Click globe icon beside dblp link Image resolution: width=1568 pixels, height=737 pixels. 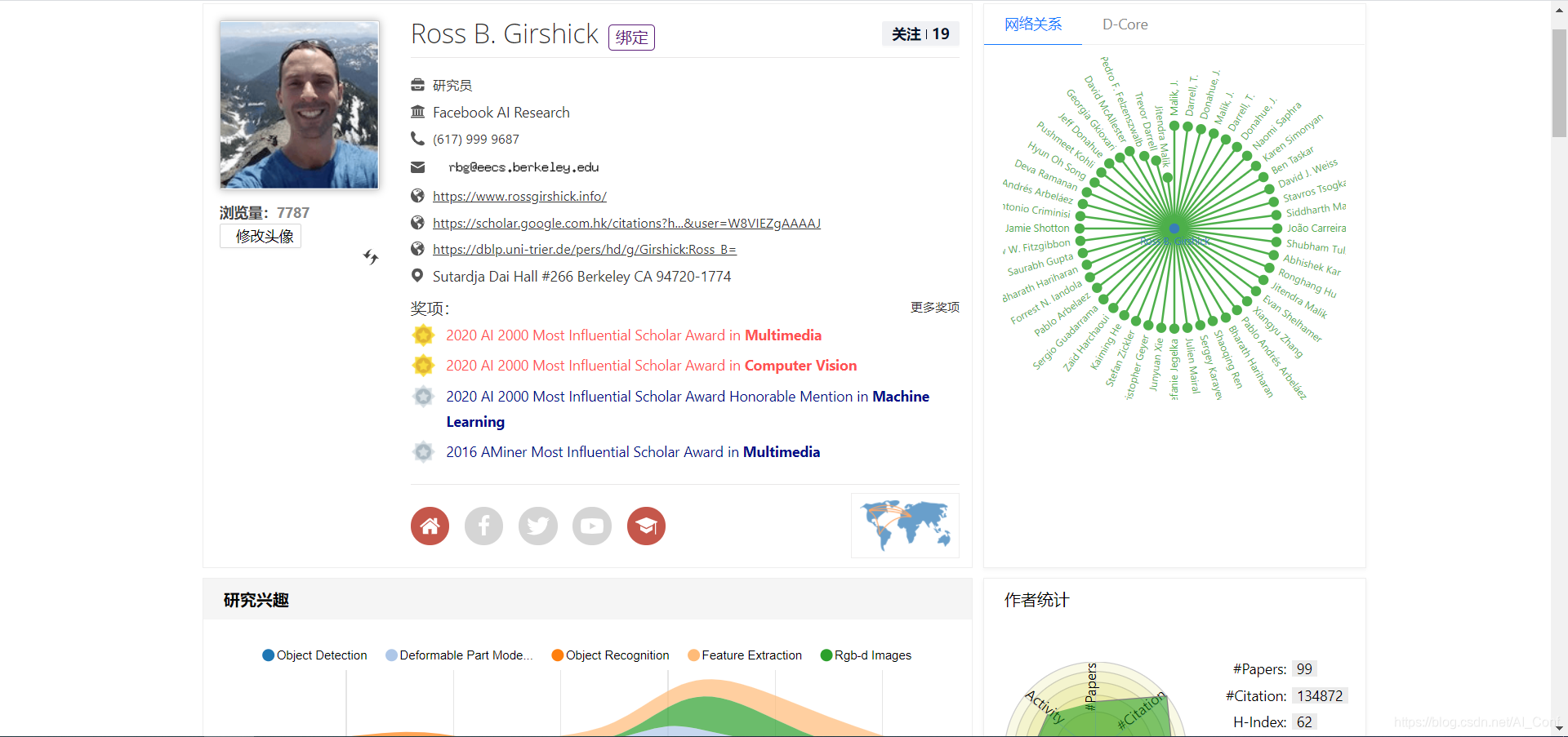(x=417, y=249)
